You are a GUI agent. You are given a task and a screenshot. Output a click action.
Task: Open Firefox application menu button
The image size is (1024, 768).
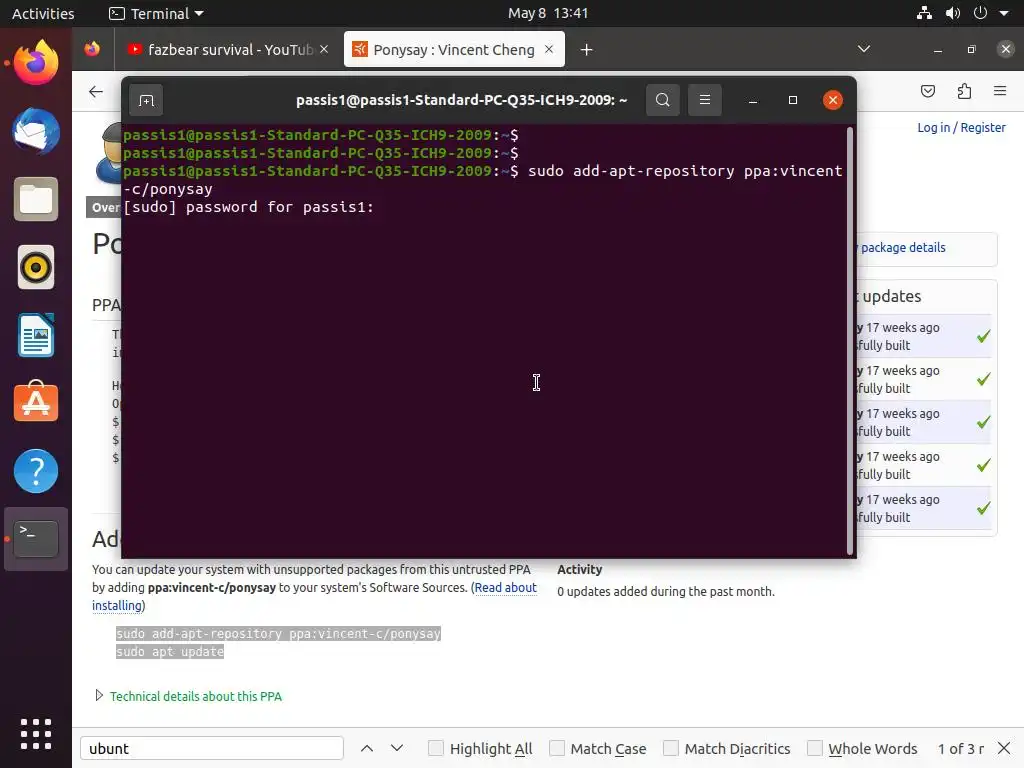pyautogui.click(x=1000, y=91)
